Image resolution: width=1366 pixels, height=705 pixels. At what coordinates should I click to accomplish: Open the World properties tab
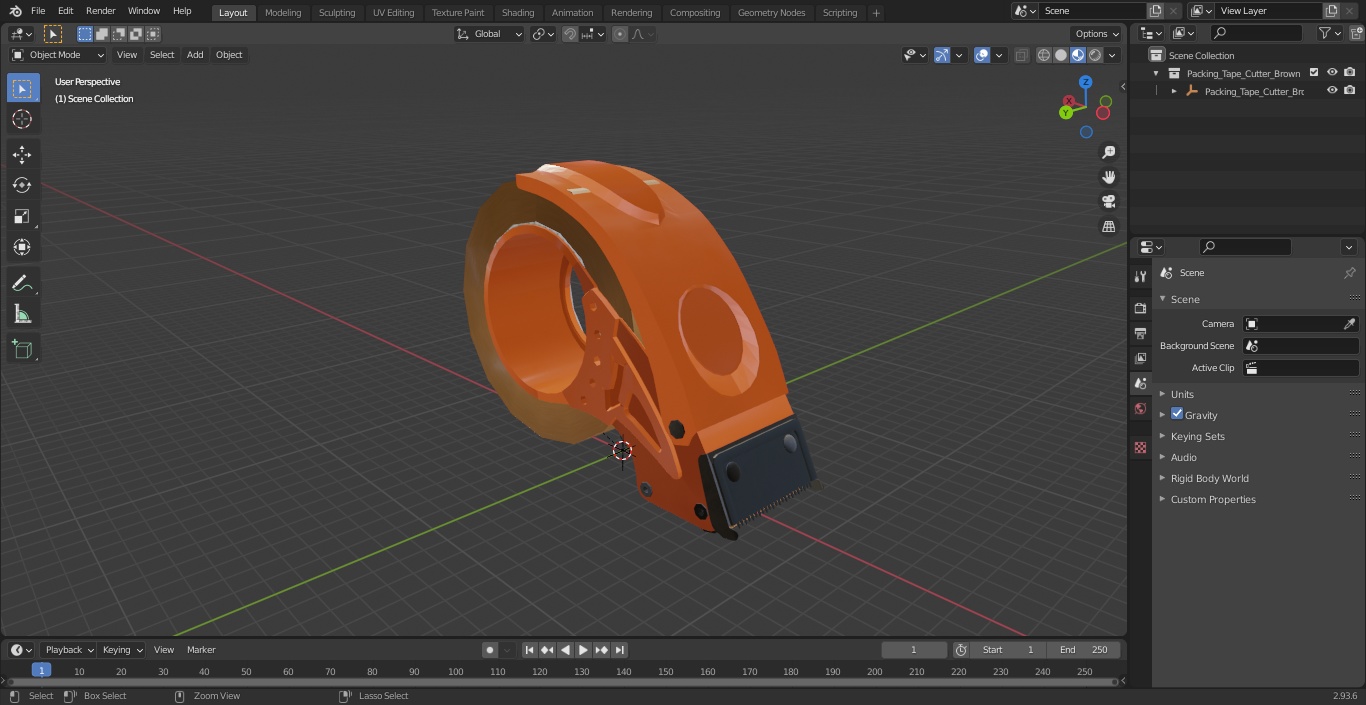[x=1140, y=409]
